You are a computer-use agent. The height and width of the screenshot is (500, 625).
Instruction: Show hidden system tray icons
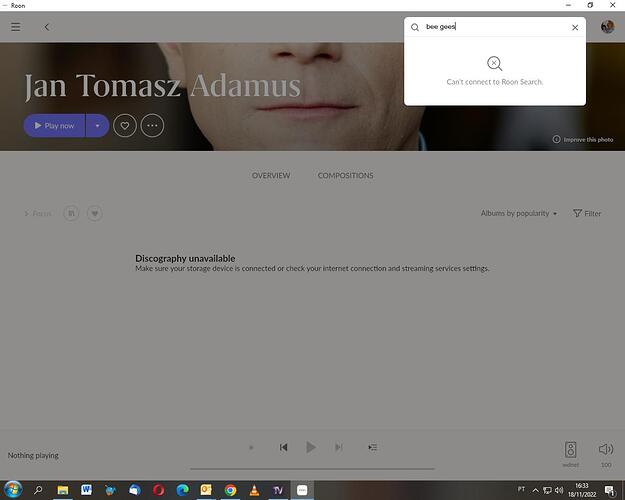535,490
